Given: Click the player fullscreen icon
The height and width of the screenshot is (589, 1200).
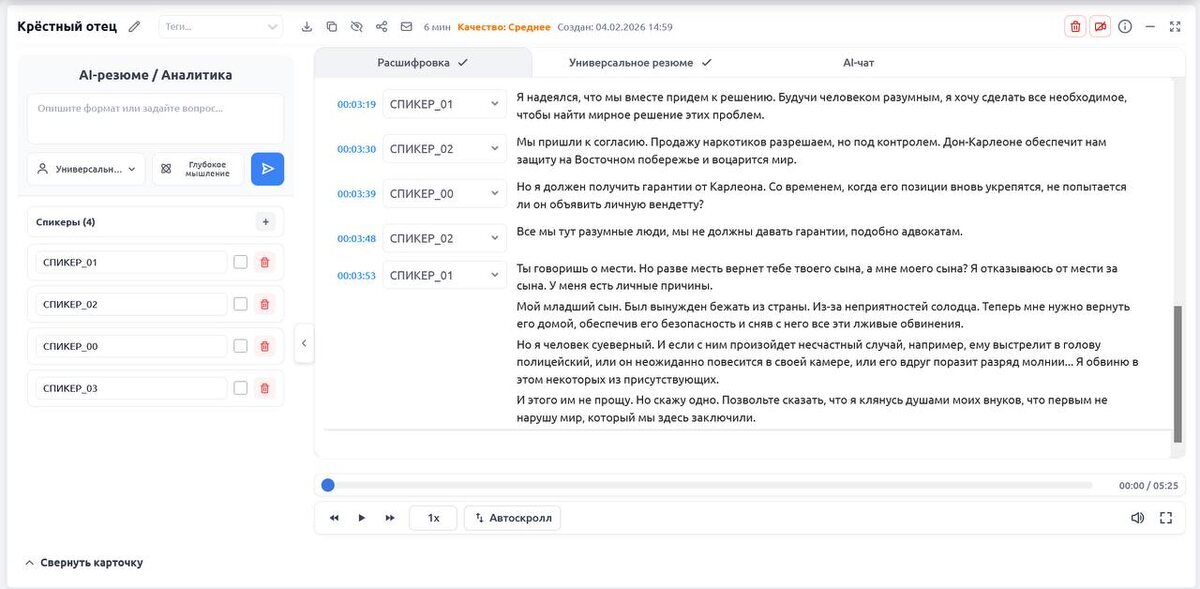Looking at the screenshot, I should (1165, 518).
